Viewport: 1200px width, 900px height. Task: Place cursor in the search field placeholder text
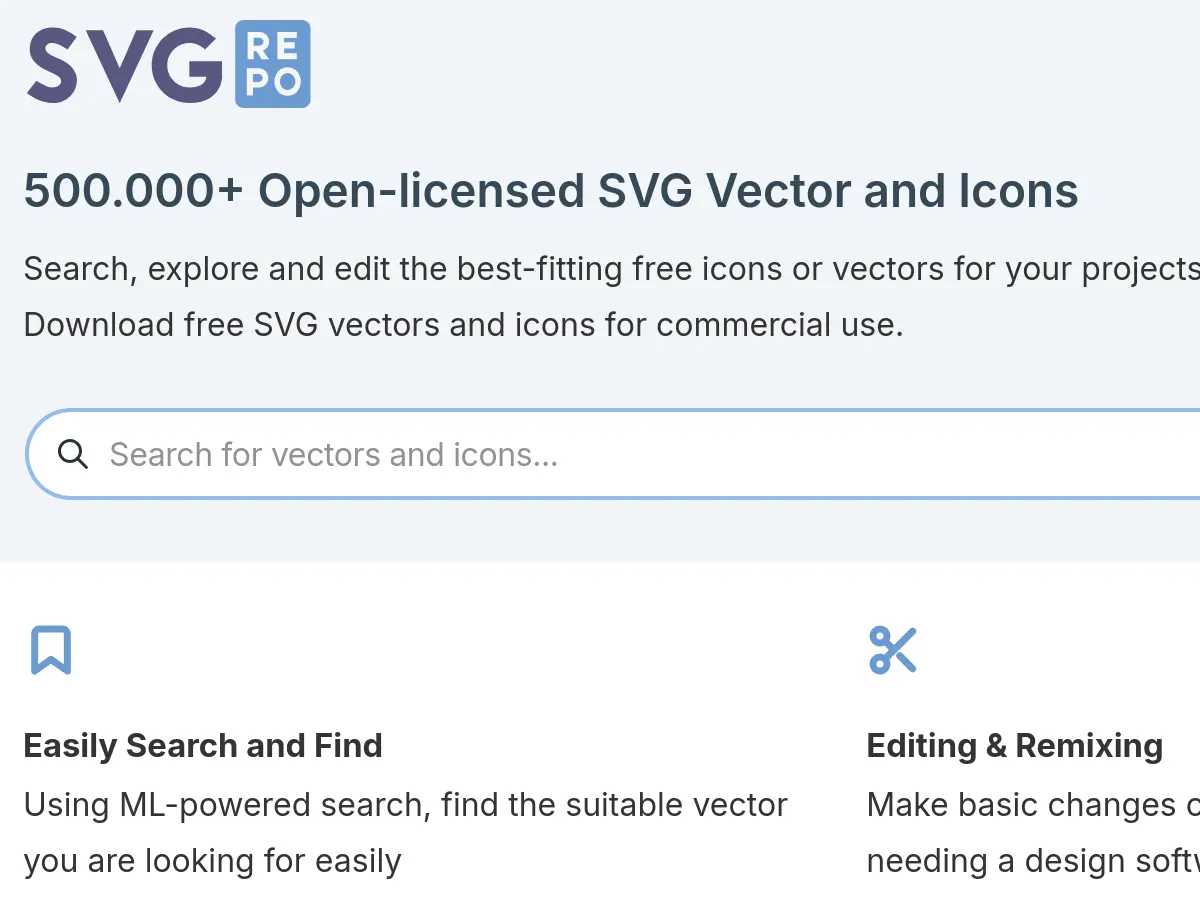[335, 454]
